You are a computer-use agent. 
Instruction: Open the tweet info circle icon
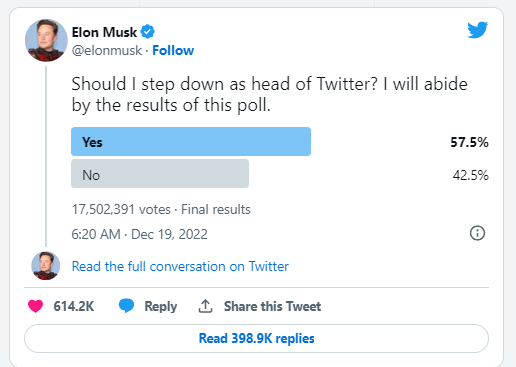(477, 233)
